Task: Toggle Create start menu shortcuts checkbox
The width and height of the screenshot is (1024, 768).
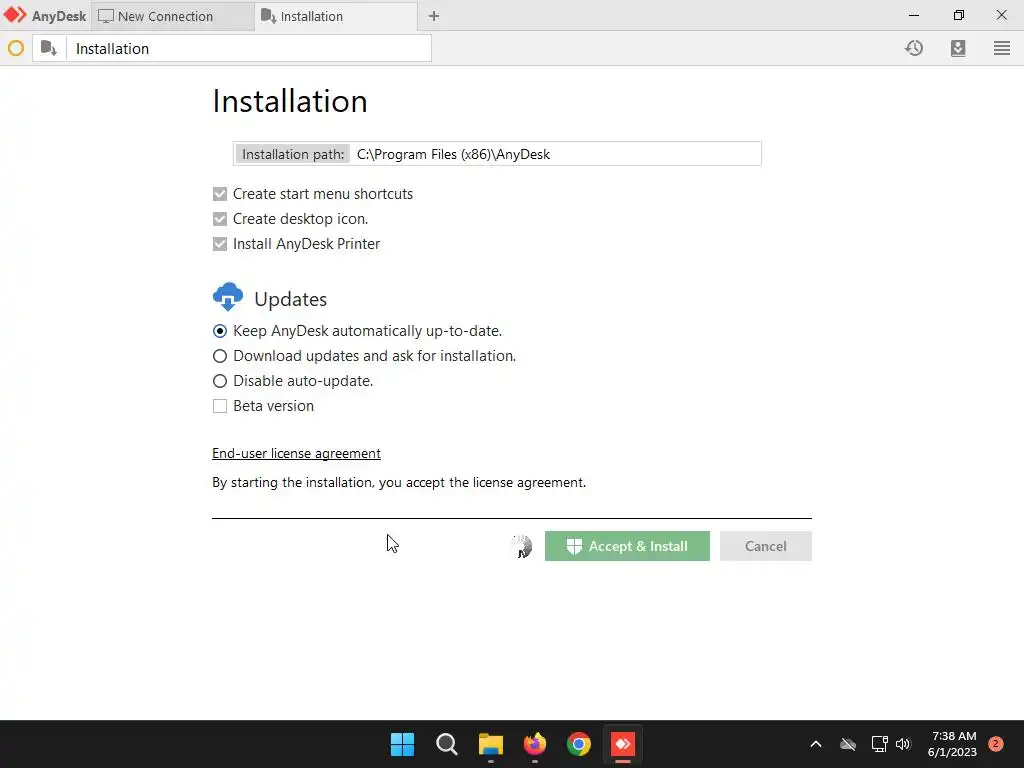Action: (x=220, y=194)
